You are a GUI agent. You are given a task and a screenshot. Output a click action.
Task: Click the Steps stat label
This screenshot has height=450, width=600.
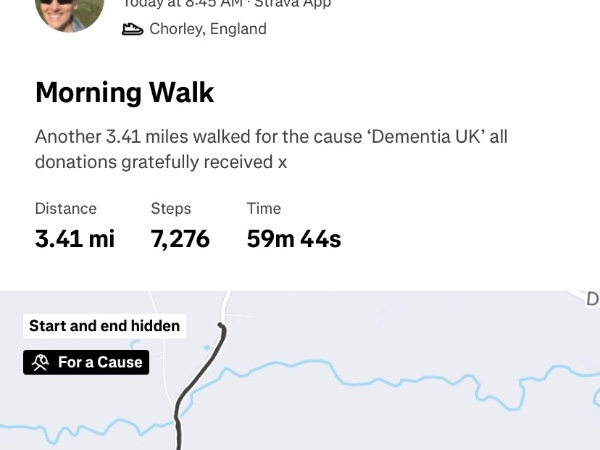(171, 208)
